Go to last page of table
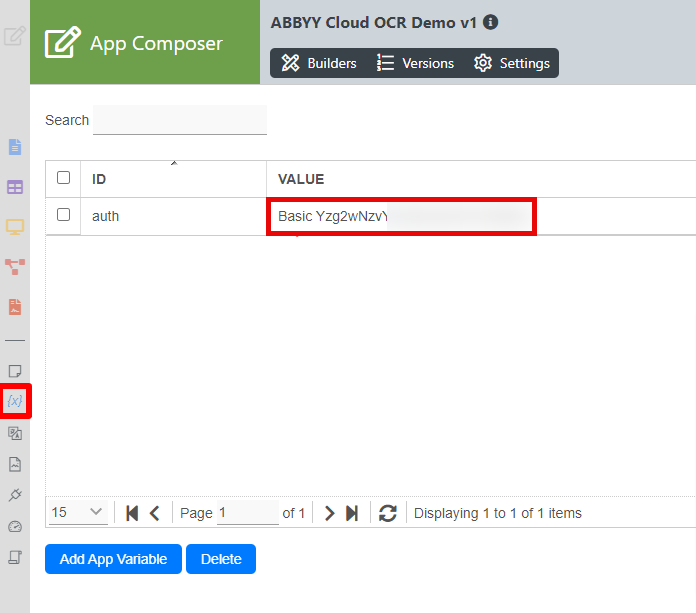The width and height of the screenshot is (696, 613). tap(352, 513)
